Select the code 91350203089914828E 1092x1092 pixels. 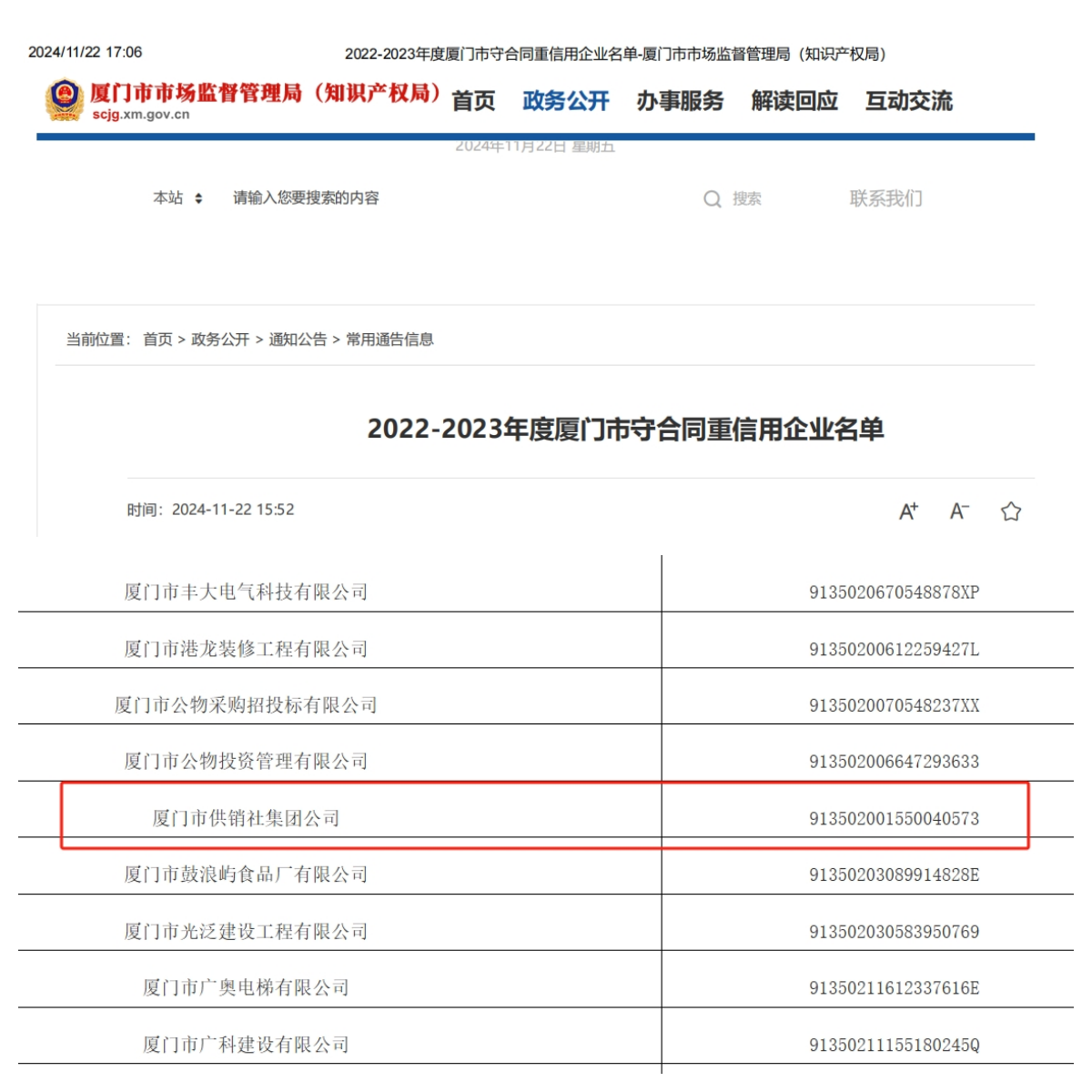coord(895,875)
